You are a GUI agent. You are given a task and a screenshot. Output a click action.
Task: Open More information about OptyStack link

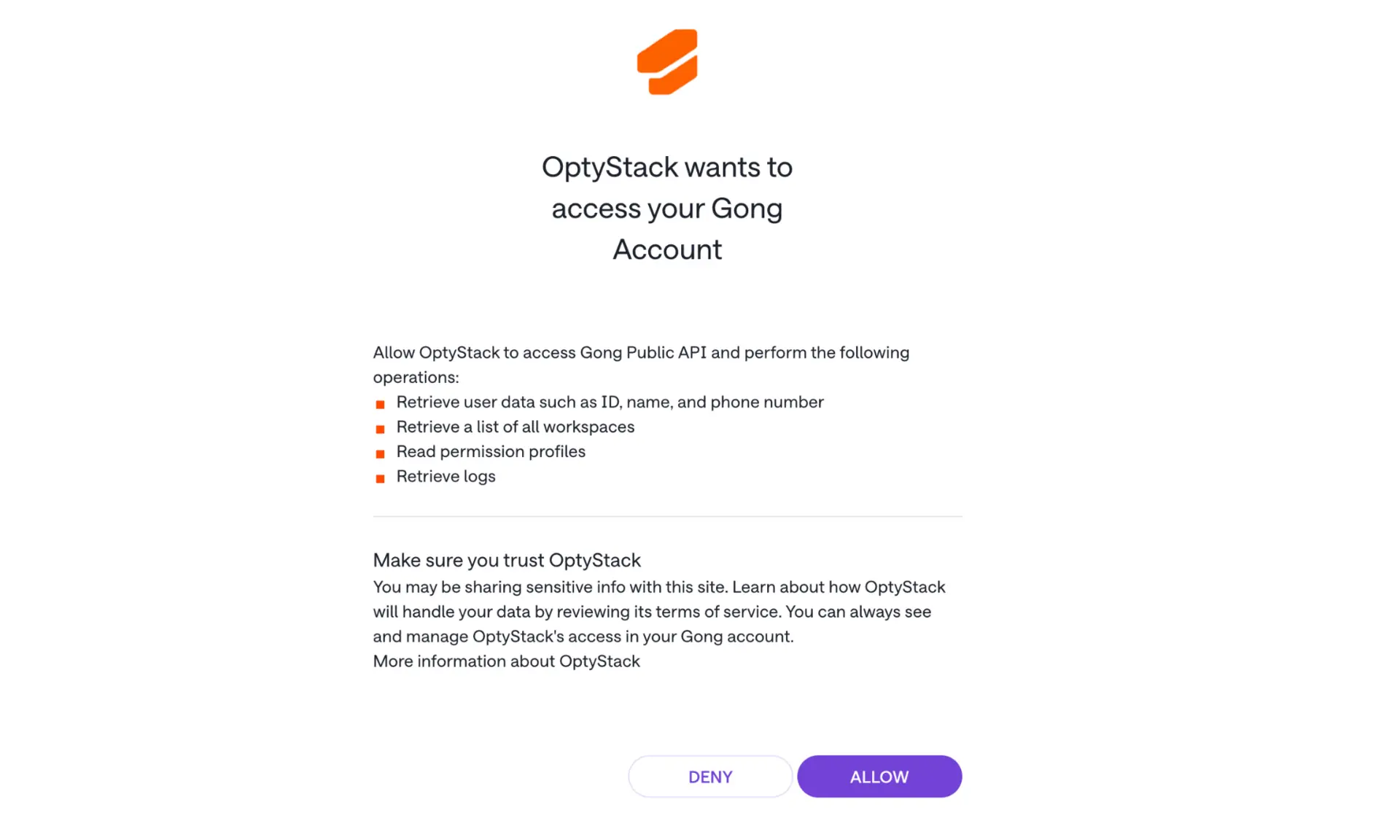click(506, 661)
